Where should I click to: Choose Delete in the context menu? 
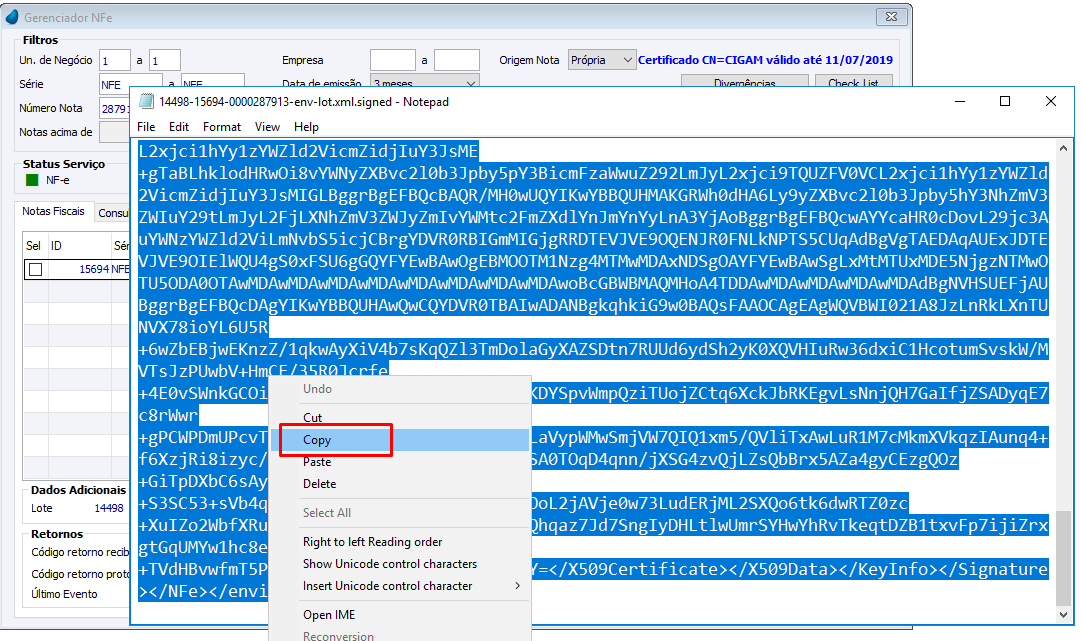point(400,484)
